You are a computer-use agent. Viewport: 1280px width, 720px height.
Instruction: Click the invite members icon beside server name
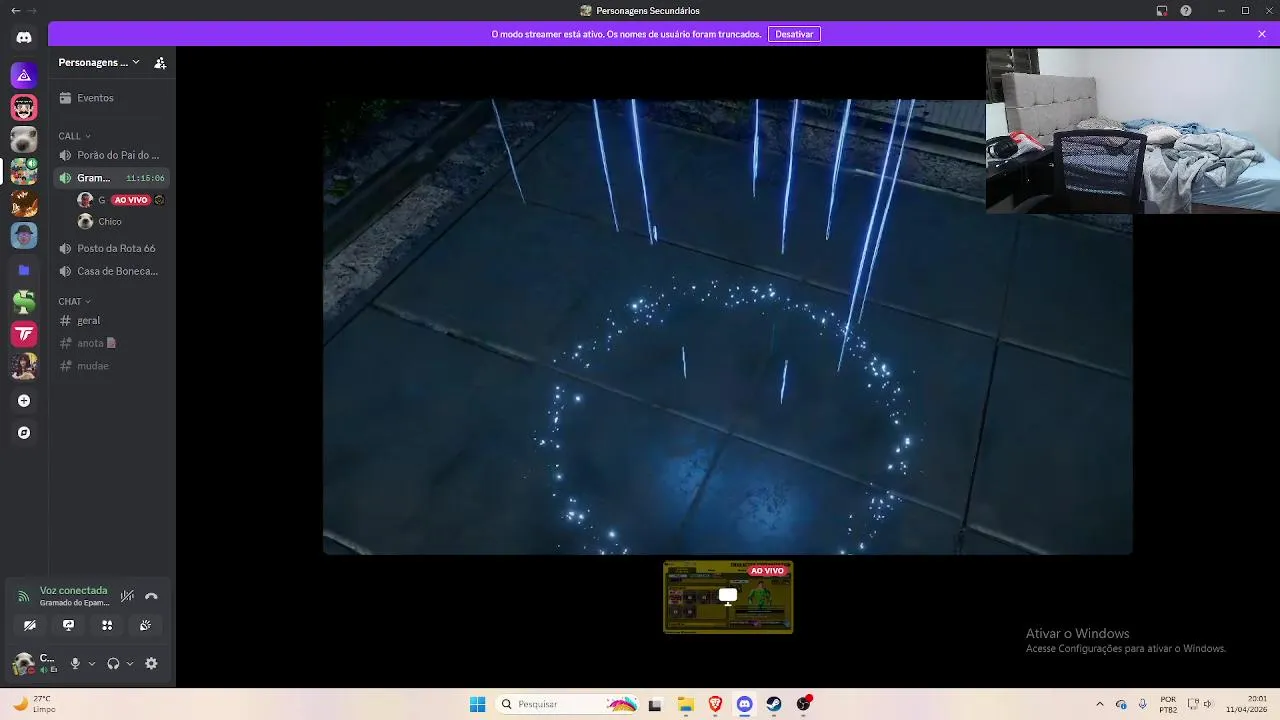point(160,63)
